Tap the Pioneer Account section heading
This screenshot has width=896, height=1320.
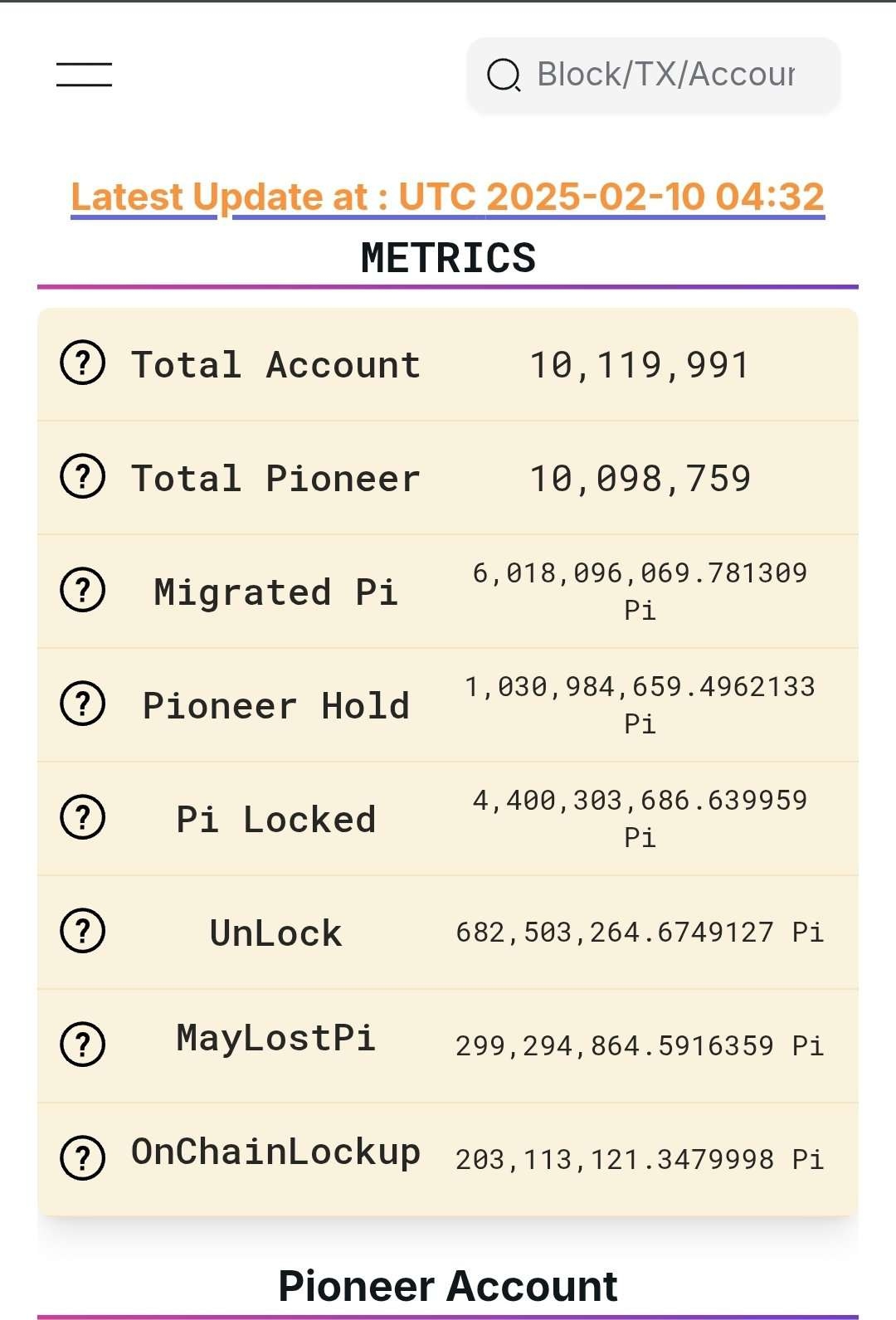coord(448,1286)
